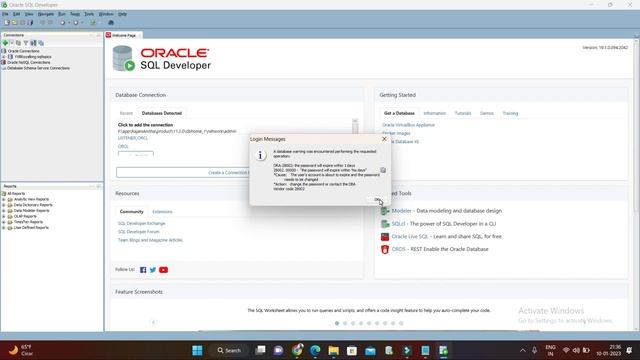
Task: Show hidden system tray icons chevron
Action: pos(522,350)
